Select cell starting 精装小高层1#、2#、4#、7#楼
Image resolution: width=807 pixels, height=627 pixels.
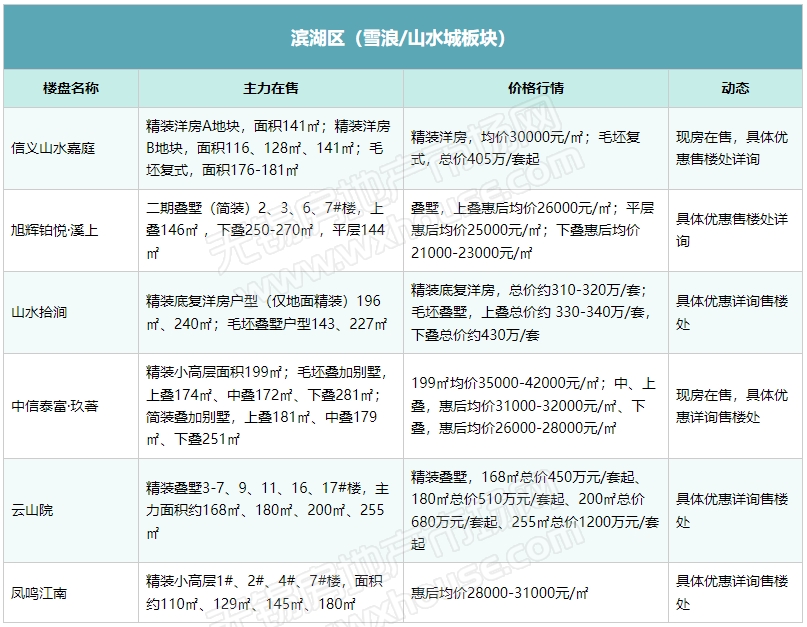tap(271, 593)
